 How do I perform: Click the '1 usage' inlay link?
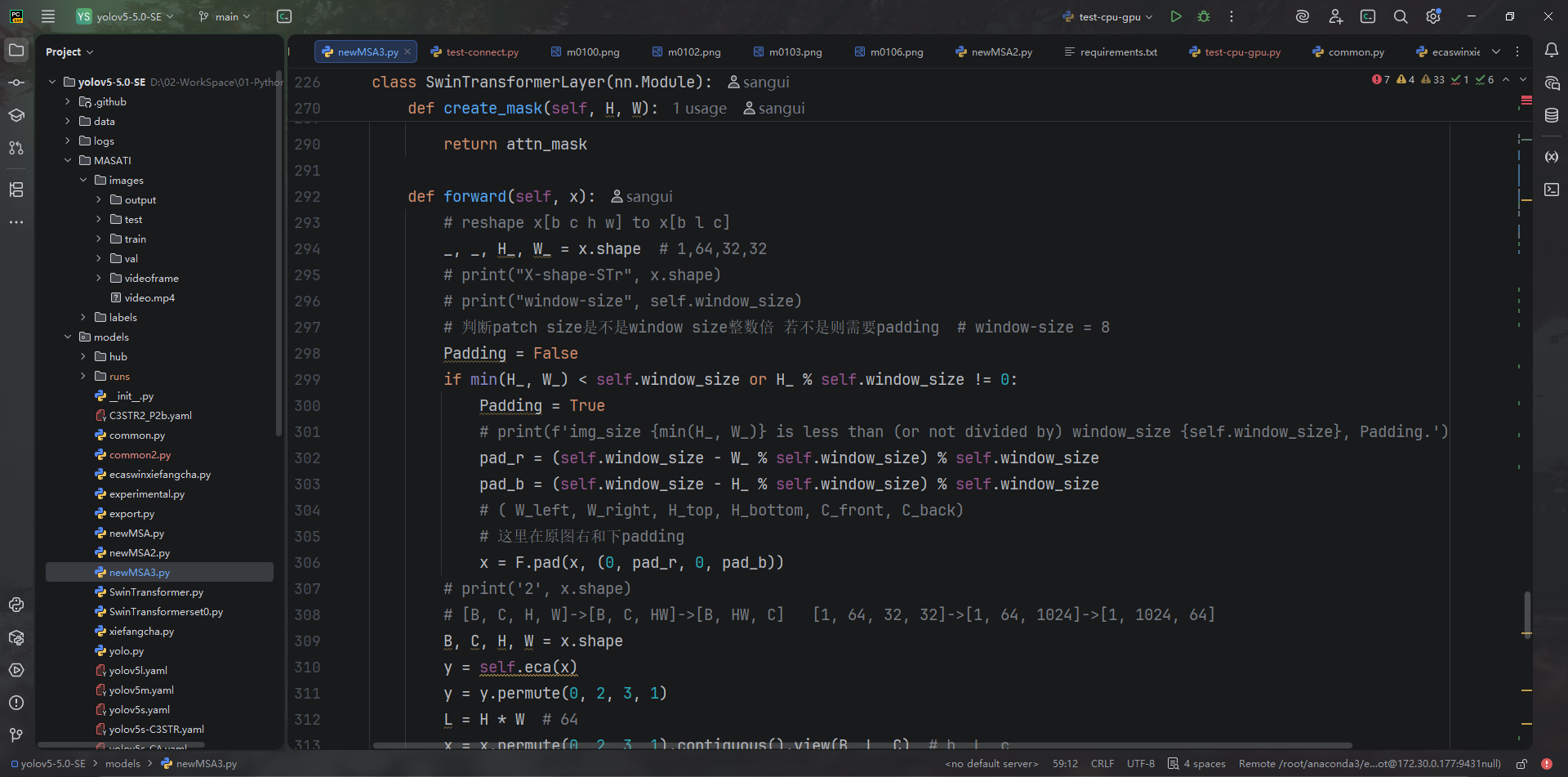point(700,109)
